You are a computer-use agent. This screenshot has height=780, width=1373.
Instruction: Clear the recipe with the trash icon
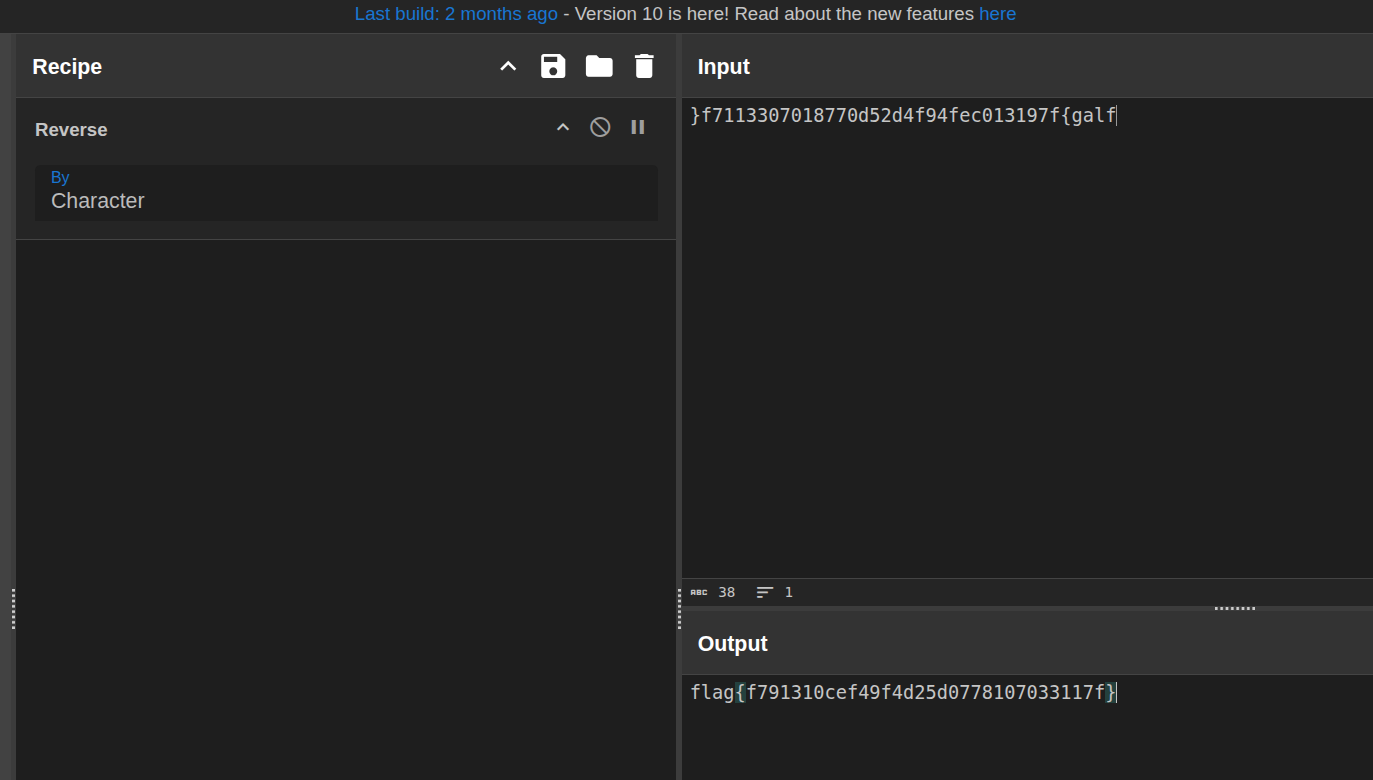point(643,65)
